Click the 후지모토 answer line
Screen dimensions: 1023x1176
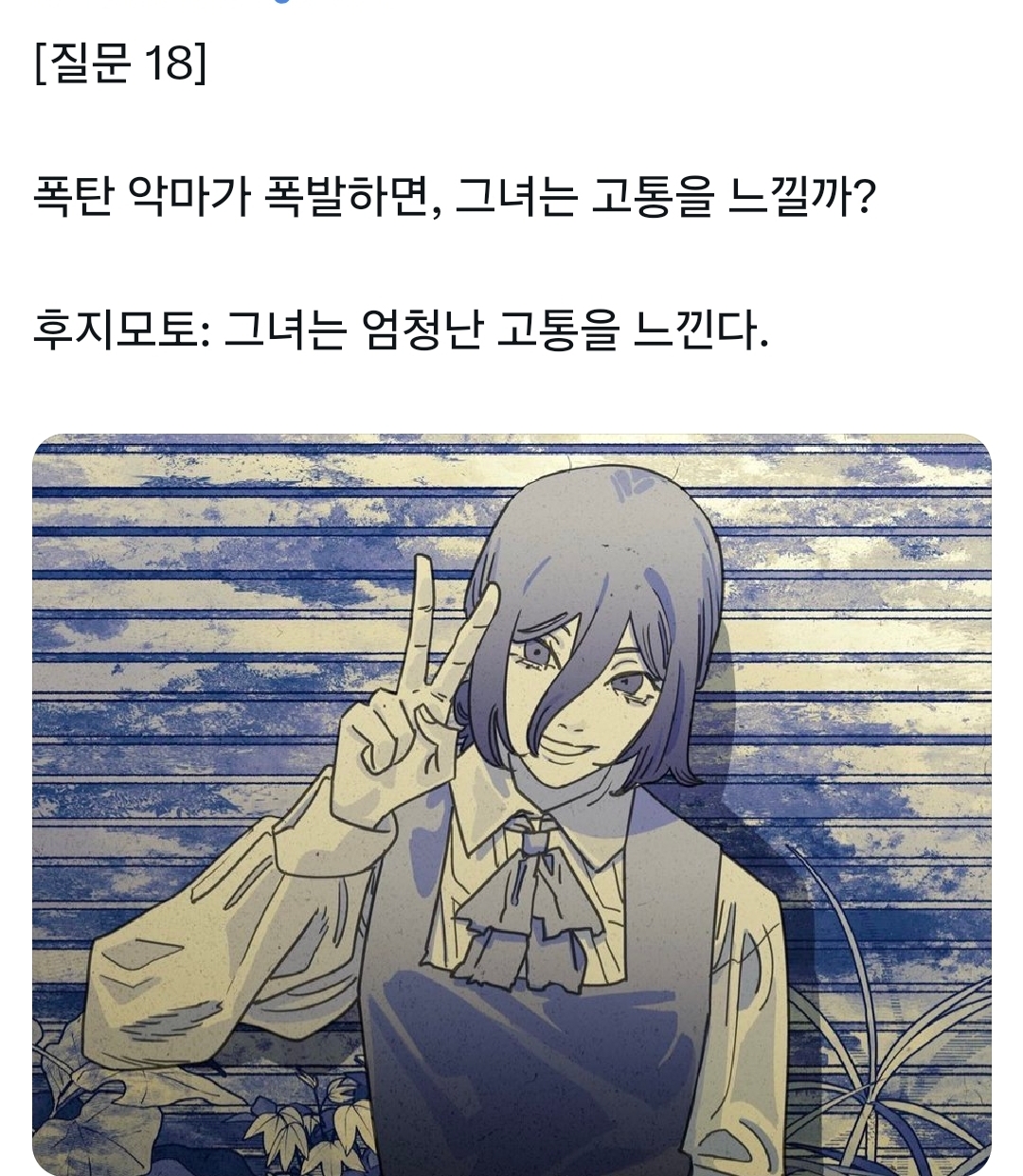400,330
